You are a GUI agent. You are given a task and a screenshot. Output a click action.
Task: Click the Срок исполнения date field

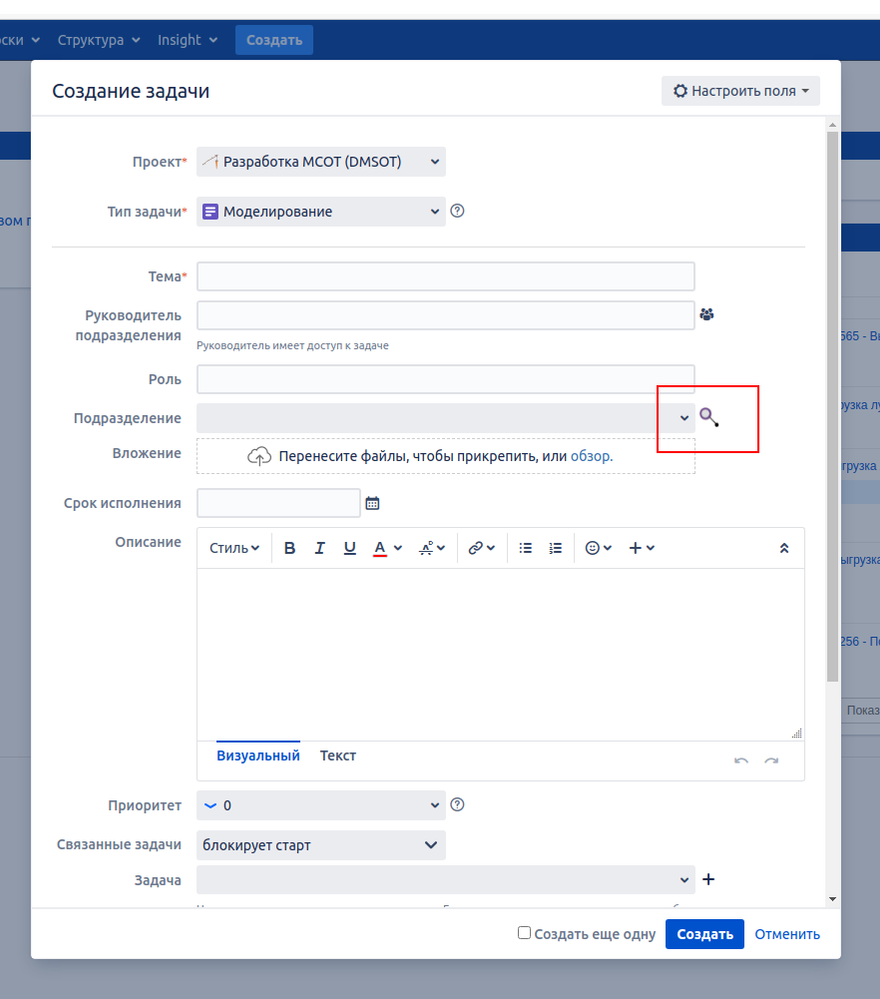pyautogui.click(x=278, y=503)
